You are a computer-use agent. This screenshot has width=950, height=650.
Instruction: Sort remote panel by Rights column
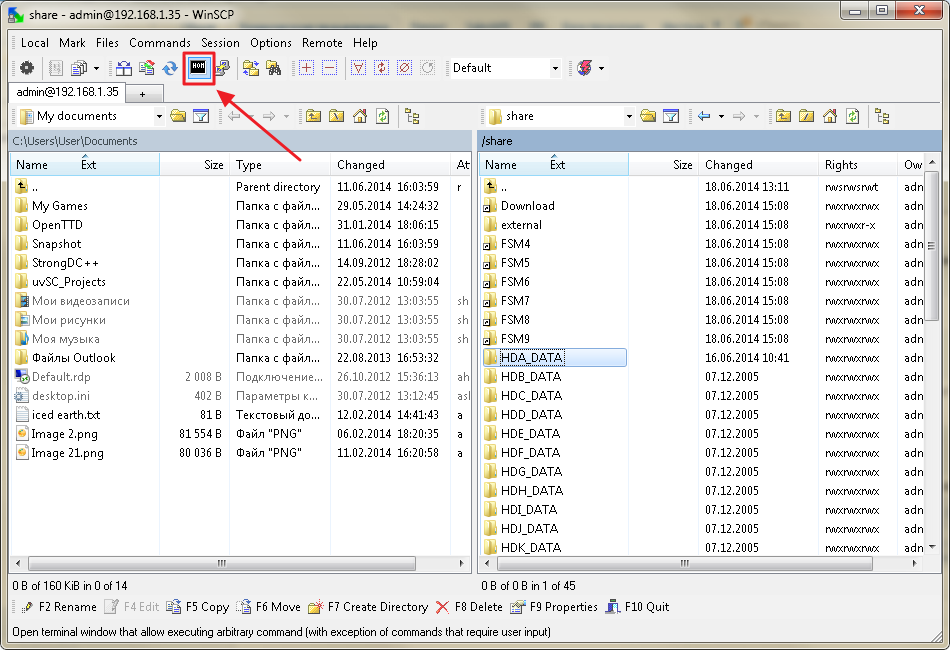click(858, 165)
